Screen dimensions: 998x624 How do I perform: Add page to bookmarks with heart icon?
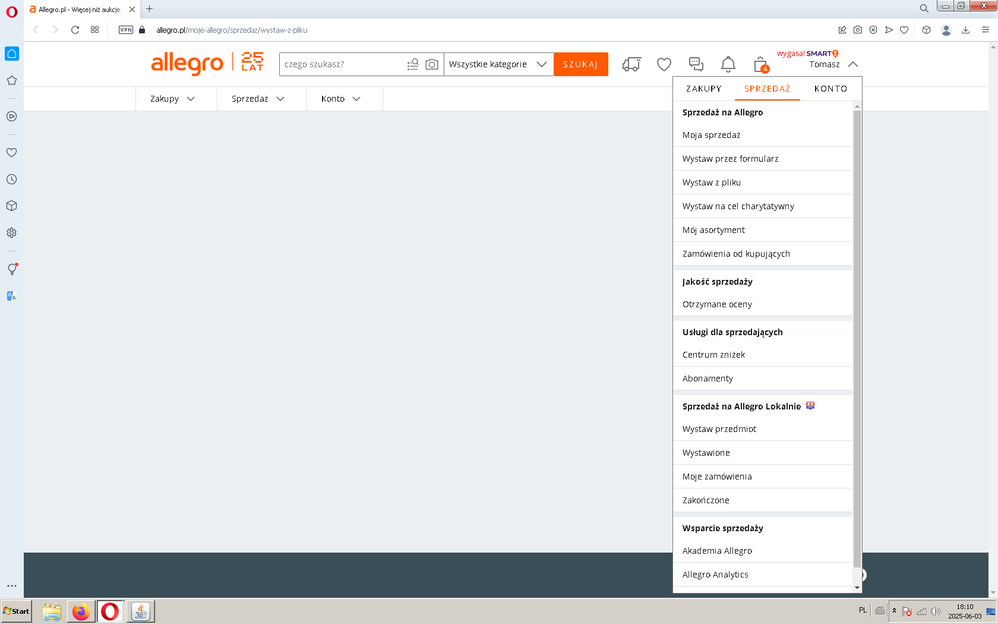click(904, 30)
